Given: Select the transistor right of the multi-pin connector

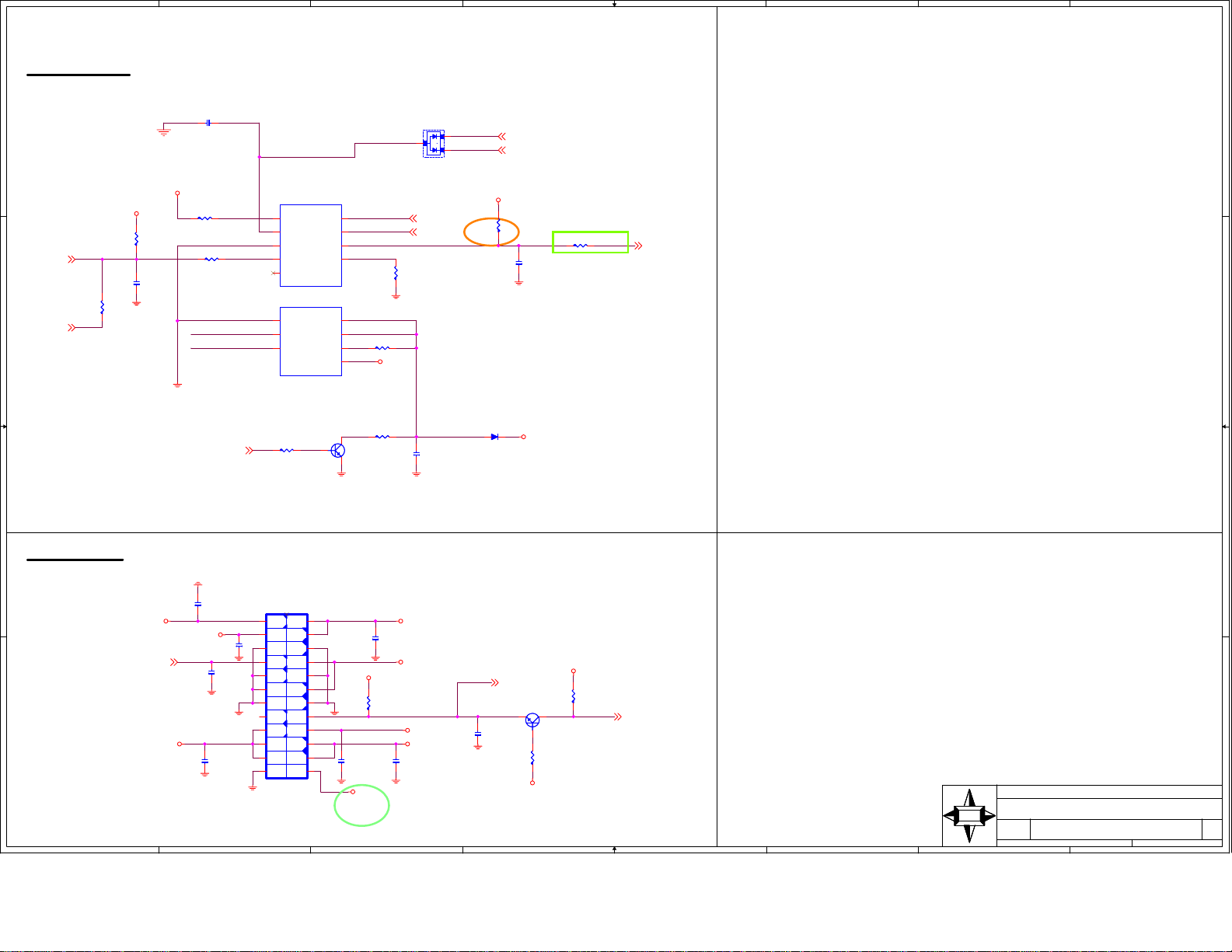Looking at the screenshot, I should point(532,720).
